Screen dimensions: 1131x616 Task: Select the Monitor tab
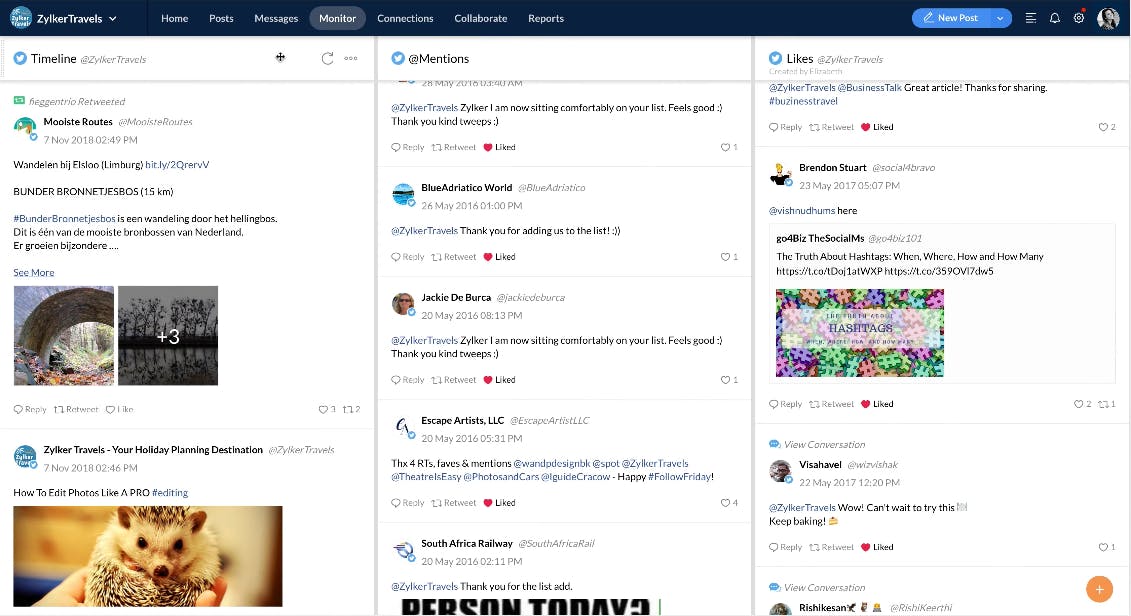338,18
